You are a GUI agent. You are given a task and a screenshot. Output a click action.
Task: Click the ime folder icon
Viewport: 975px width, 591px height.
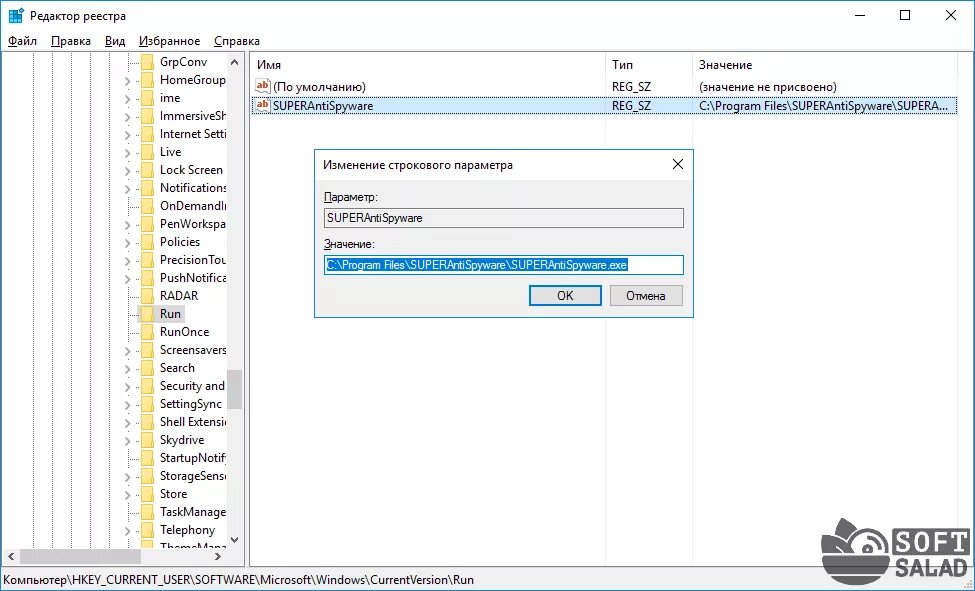(147, 98)
